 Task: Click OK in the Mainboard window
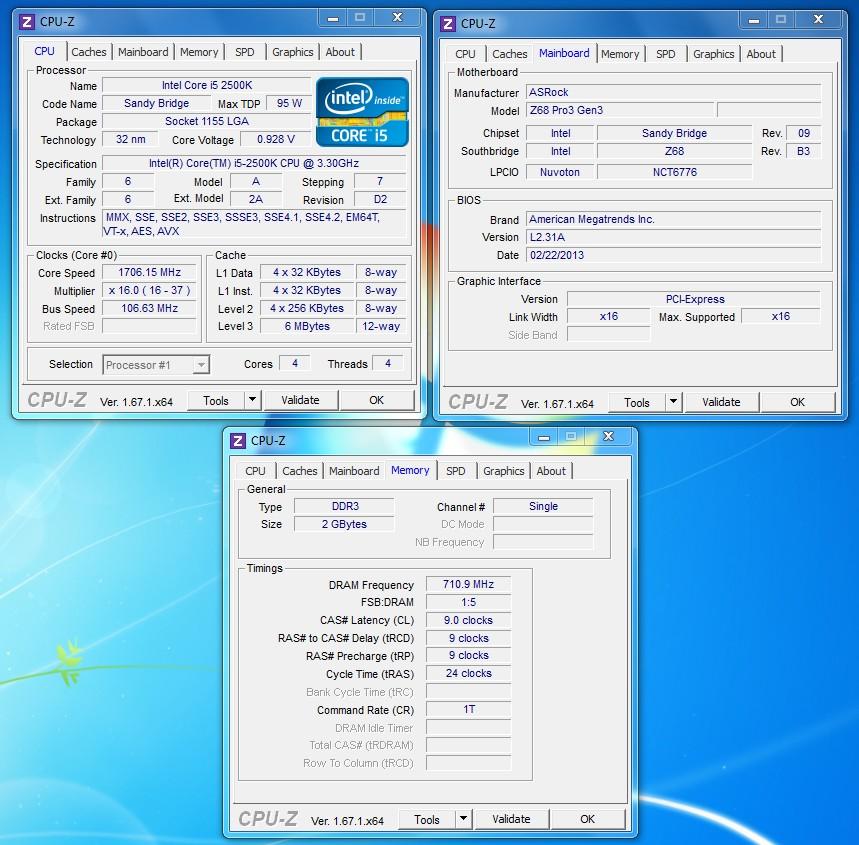click(x=797, y=402)
